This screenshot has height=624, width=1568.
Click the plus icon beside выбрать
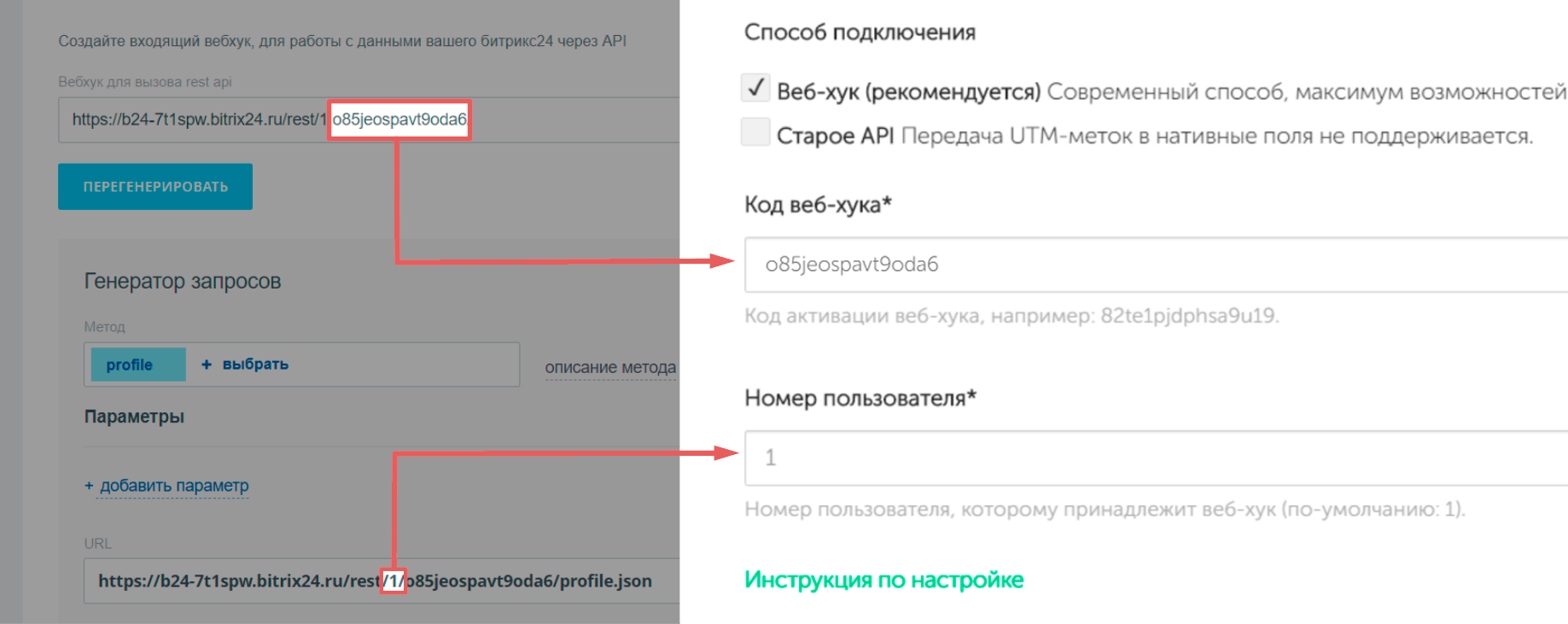[x=207, y=364]
